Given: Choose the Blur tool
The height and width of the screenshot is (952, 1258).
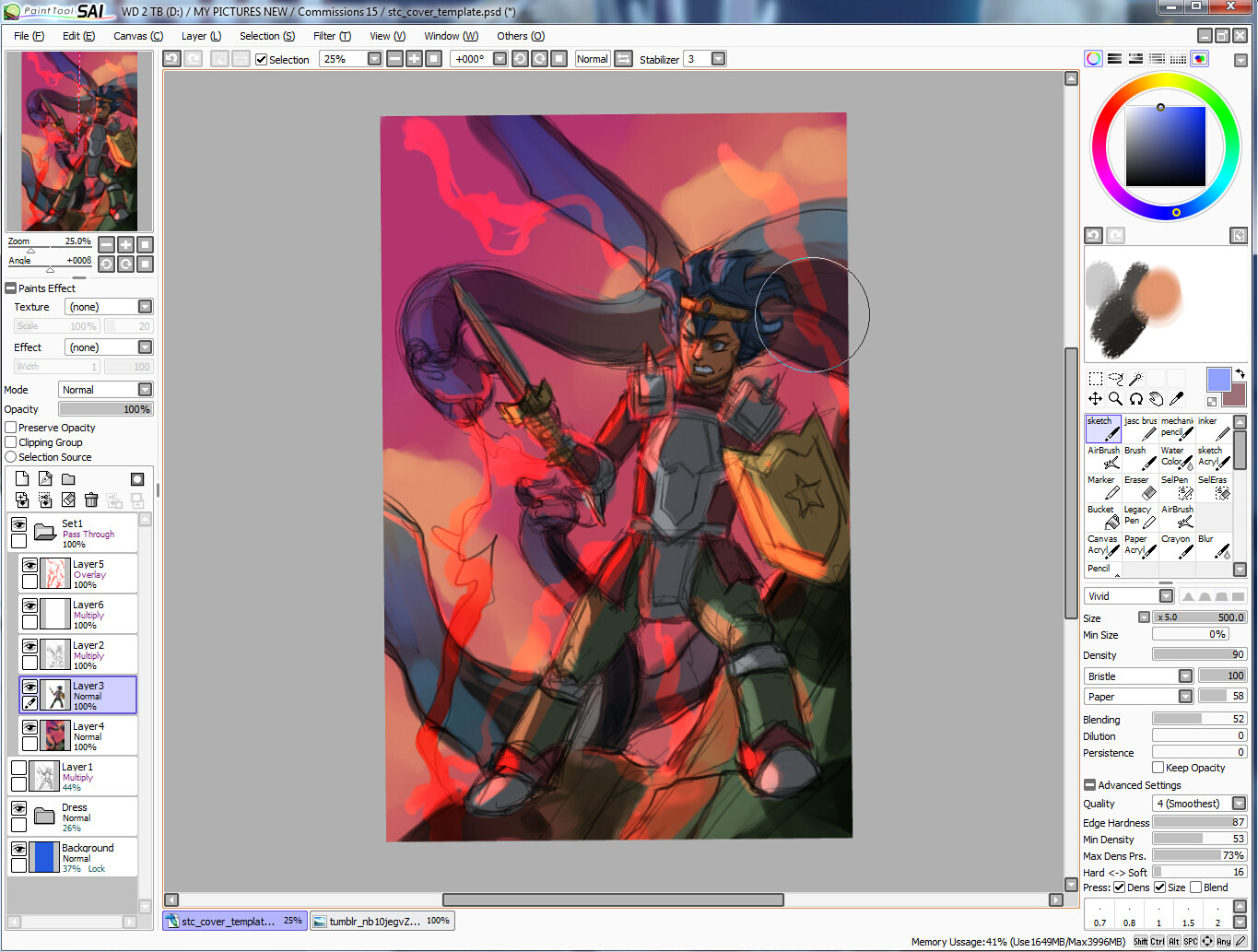Looking at the screenshot, I should (x=1214, y=546).
